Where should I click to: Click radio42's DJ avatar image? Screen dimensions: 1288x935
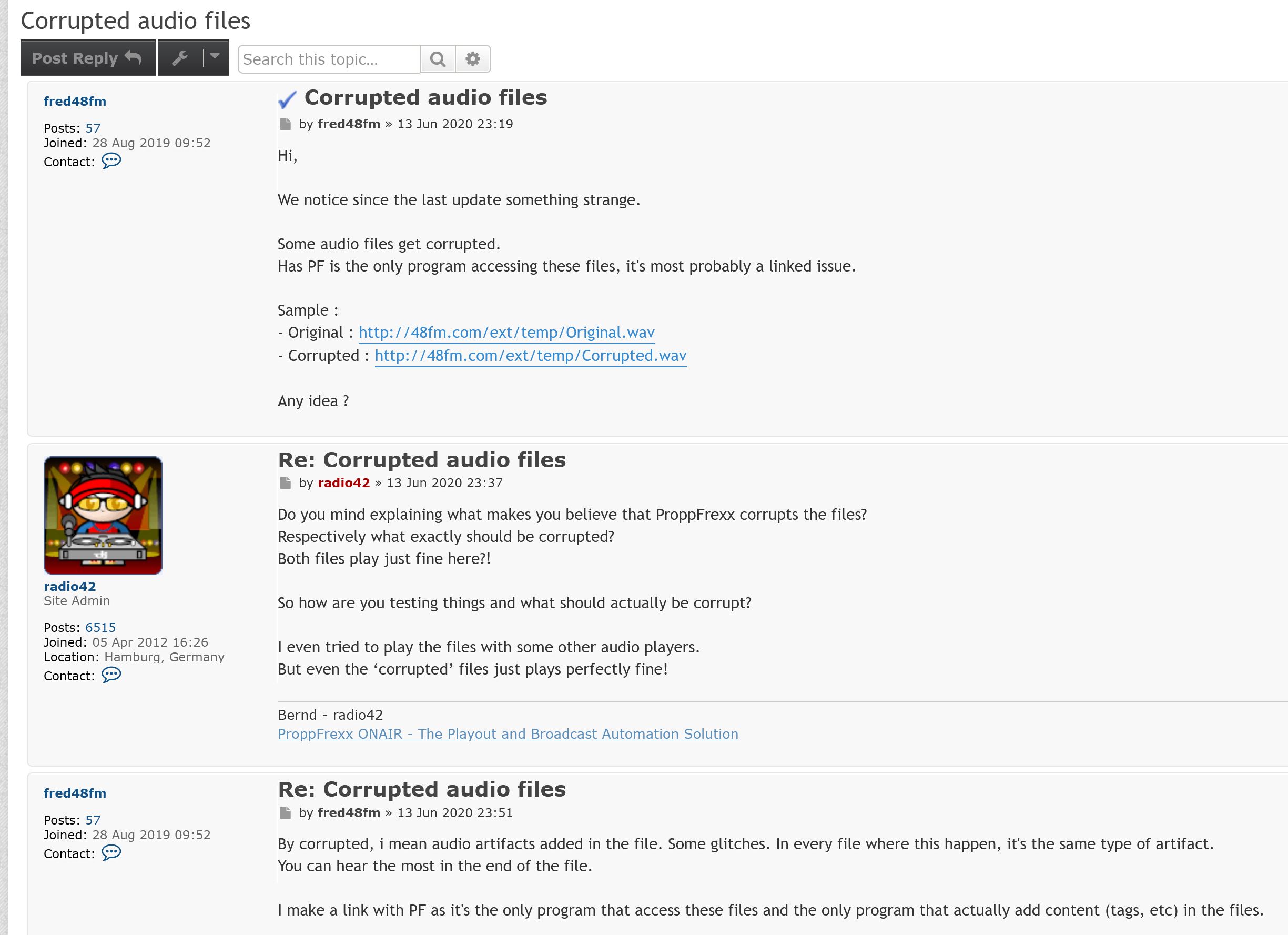point(103,515)
